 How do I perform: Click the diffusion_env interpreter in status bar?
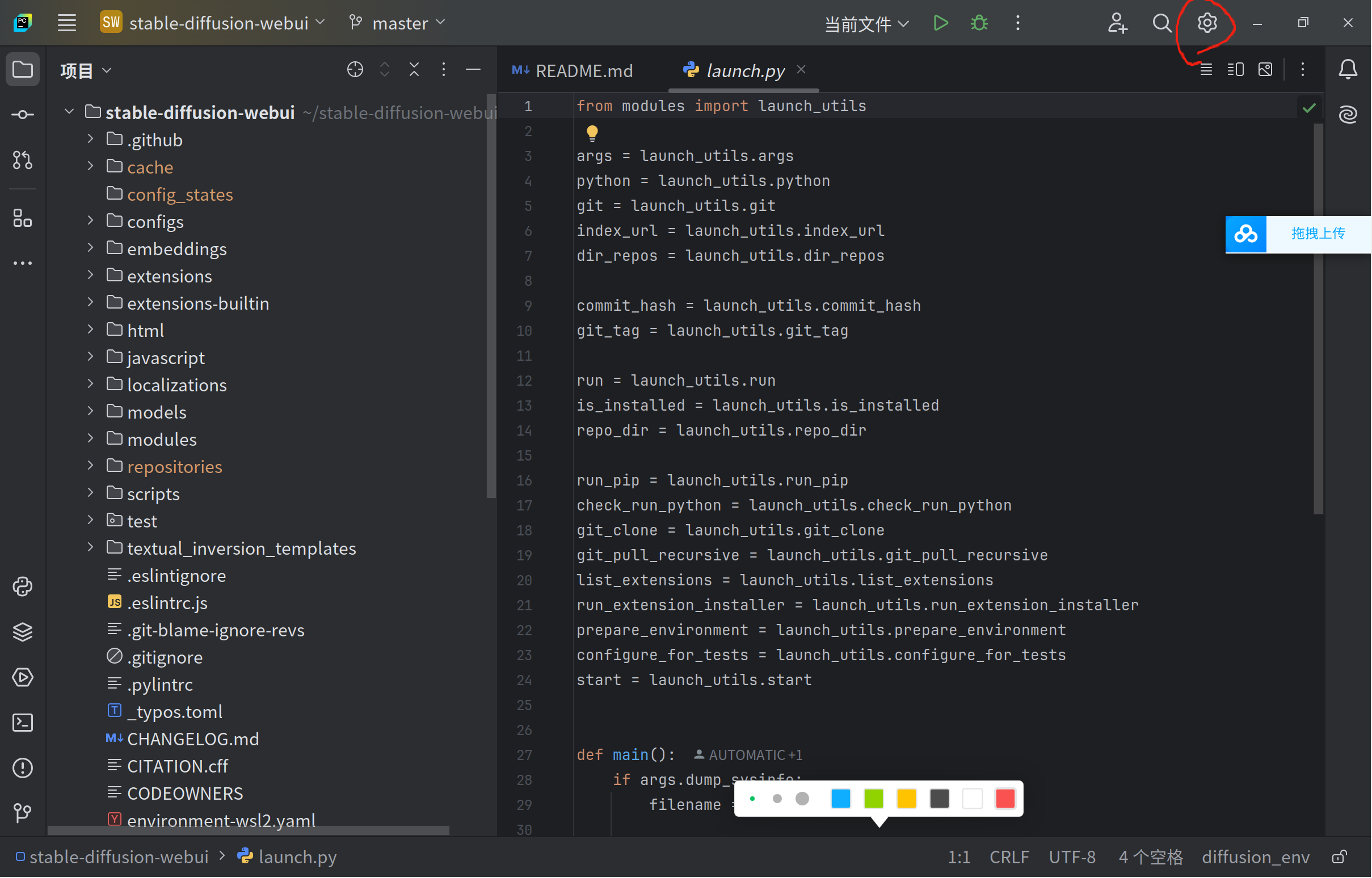pos(1256,858)
